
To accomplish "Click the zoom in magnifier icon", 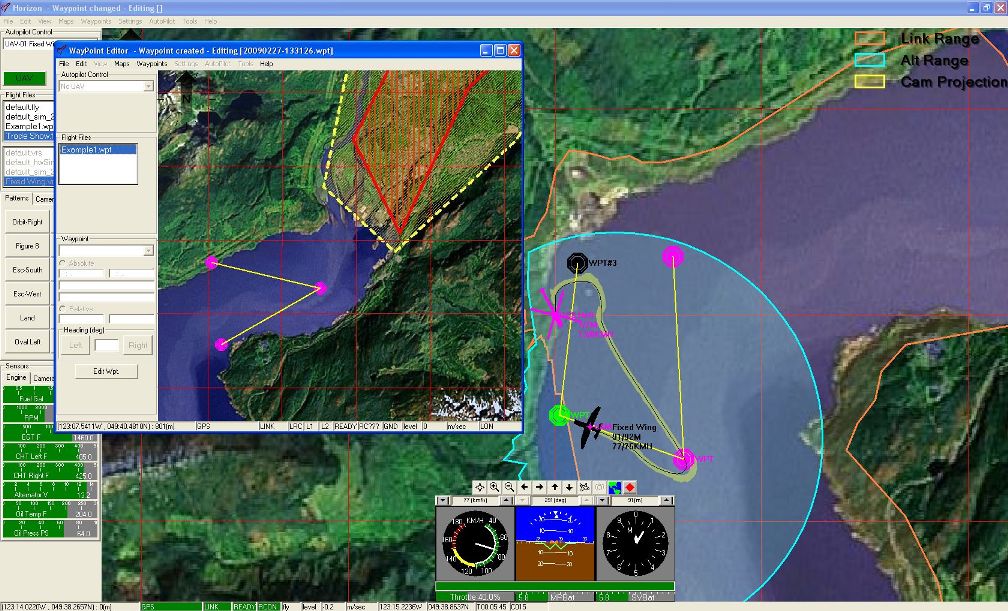I will click(x=495, y=487).
